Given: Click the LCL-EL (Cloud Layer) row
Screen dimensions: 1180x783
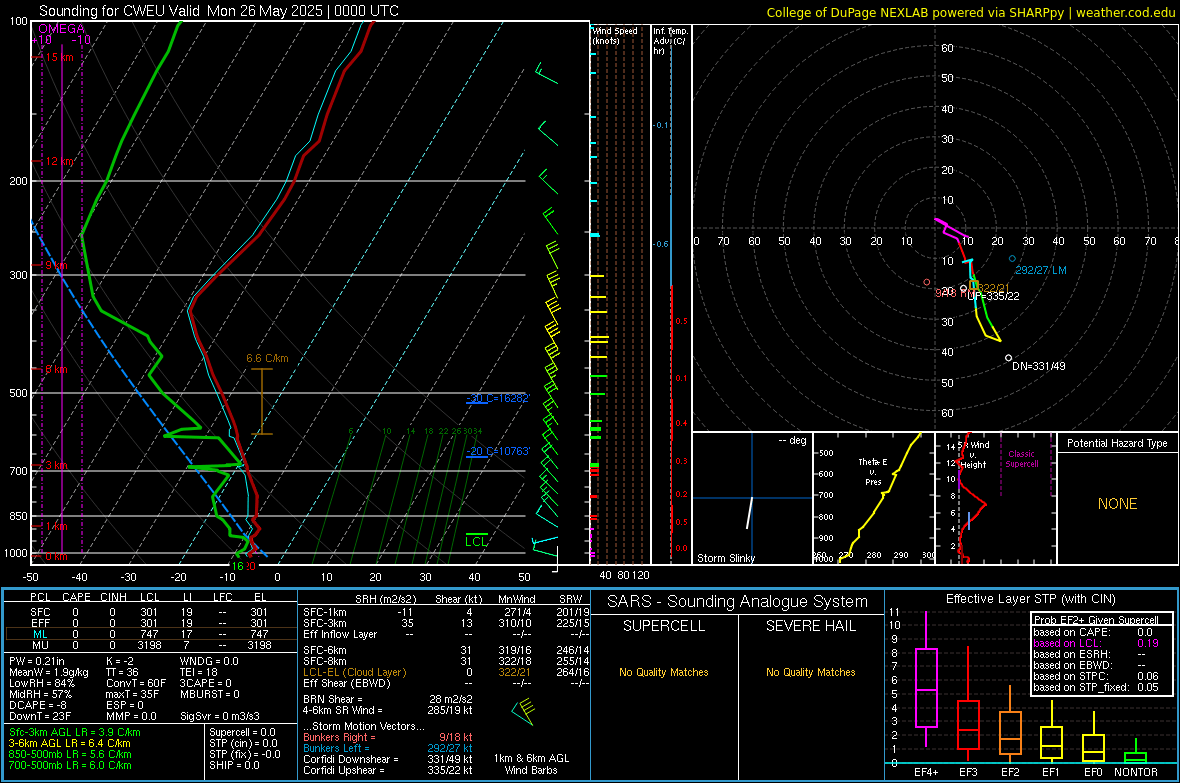Looking at the screenshot, I should tap(446, 672).
